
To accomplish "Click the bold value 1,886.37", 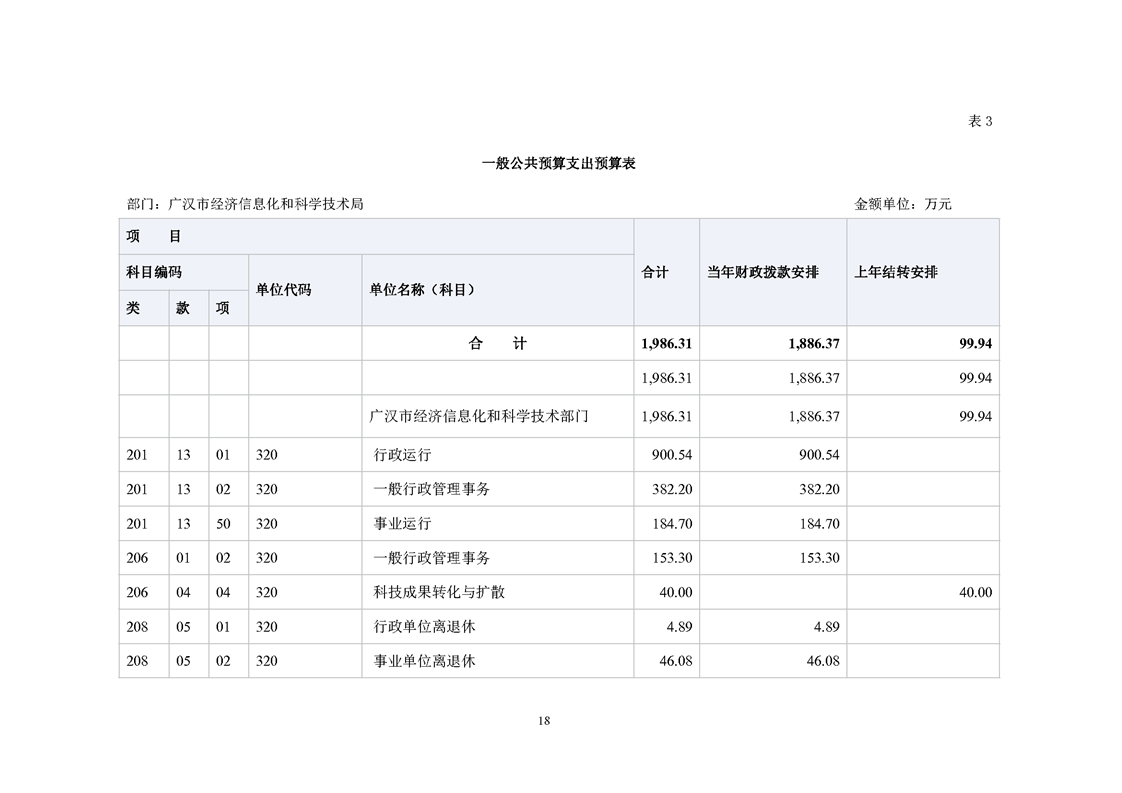I will [814, 344].
